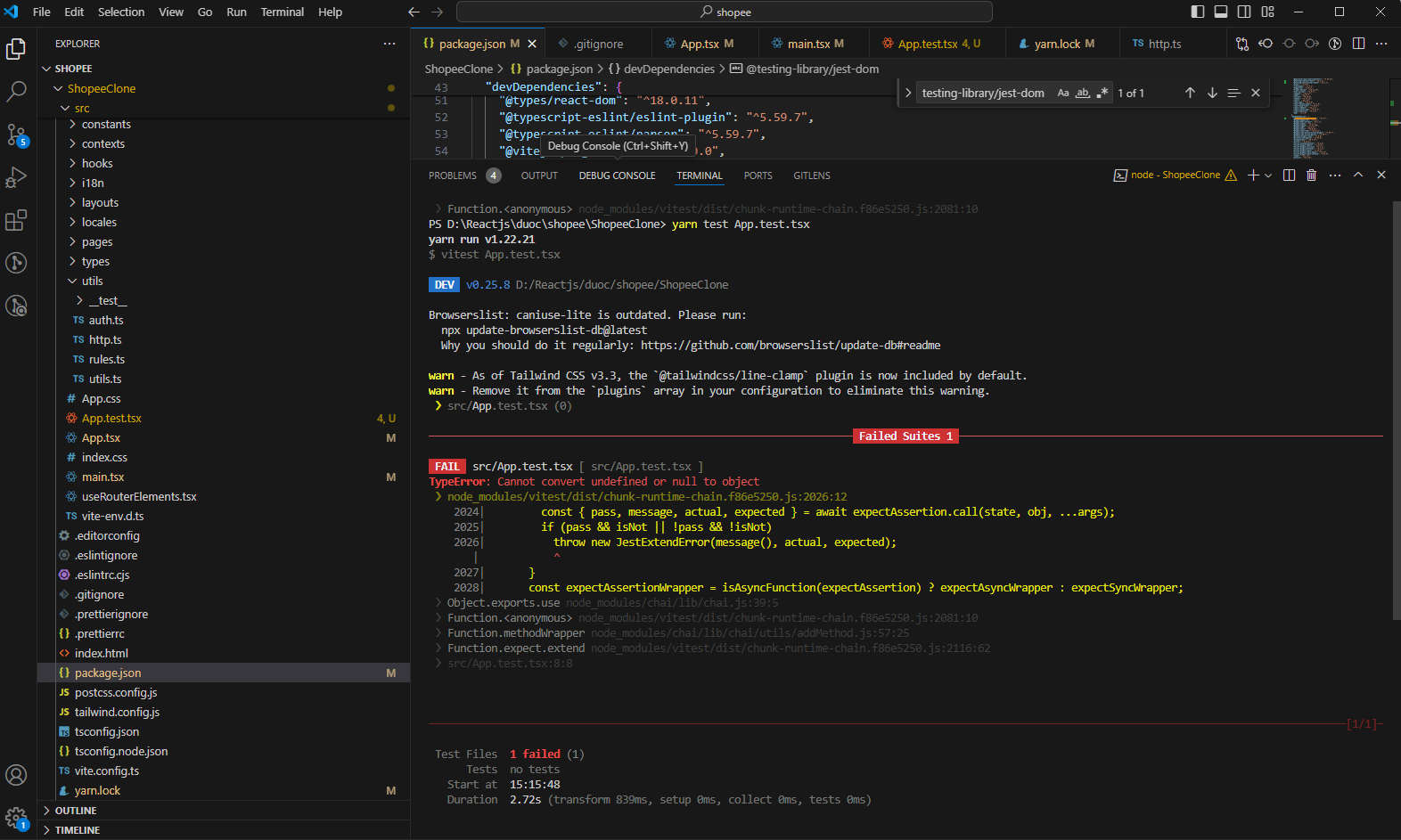Toggle Match Case in find widget

(x=1063, y=93)
